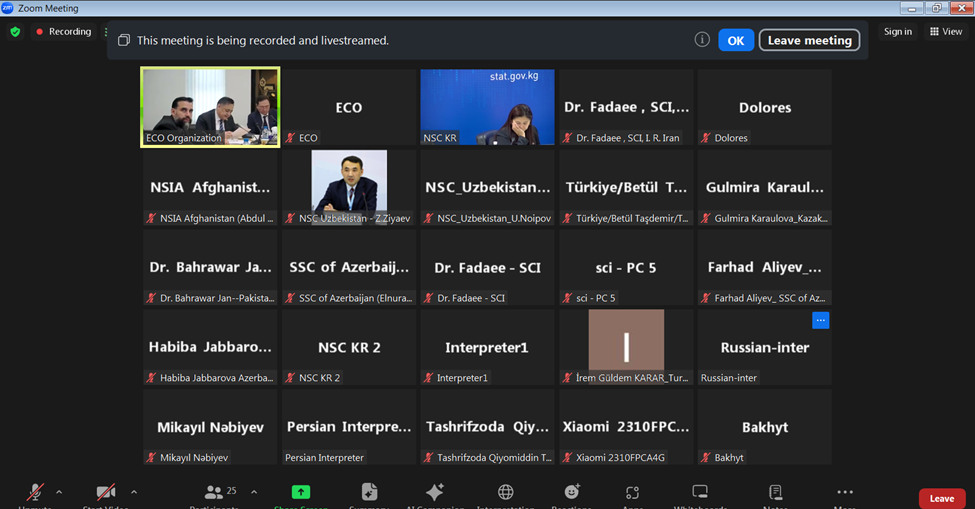Viewport: 975px width, 509px height.
Task: Click the red Leave button
Action: (x=942, y=498)
